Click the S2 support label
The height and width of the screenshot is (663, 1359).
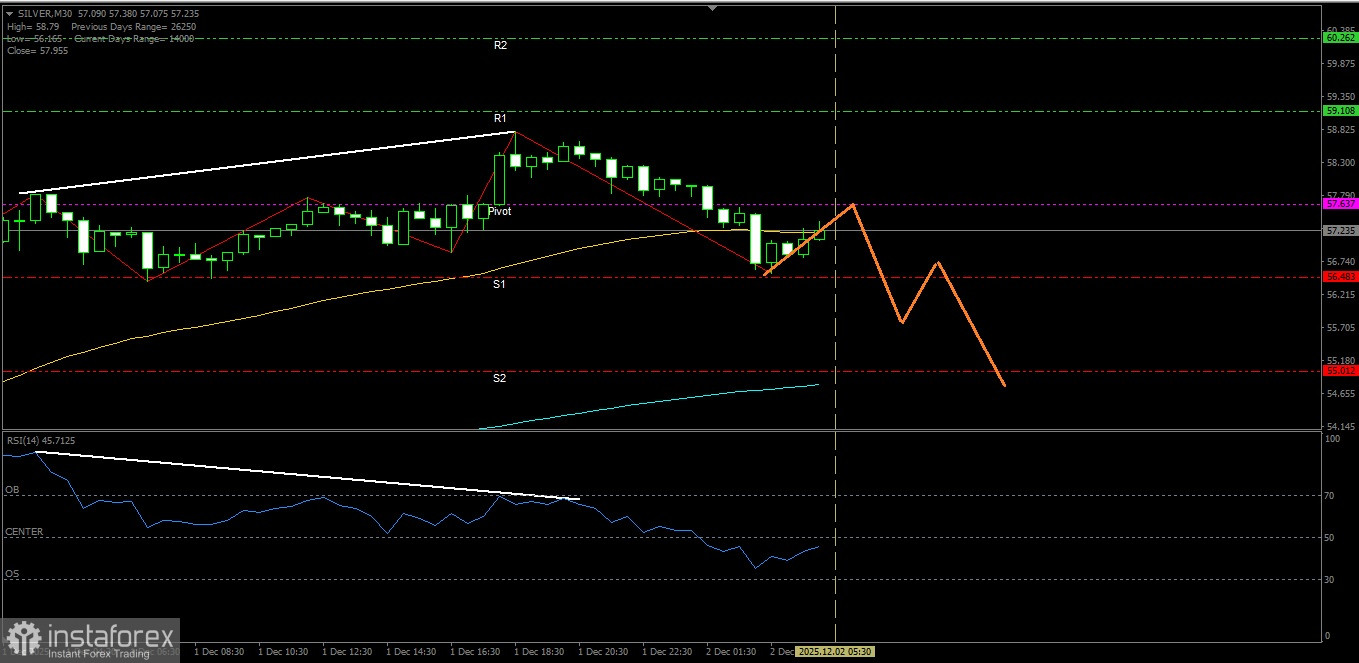coord(499,378)
